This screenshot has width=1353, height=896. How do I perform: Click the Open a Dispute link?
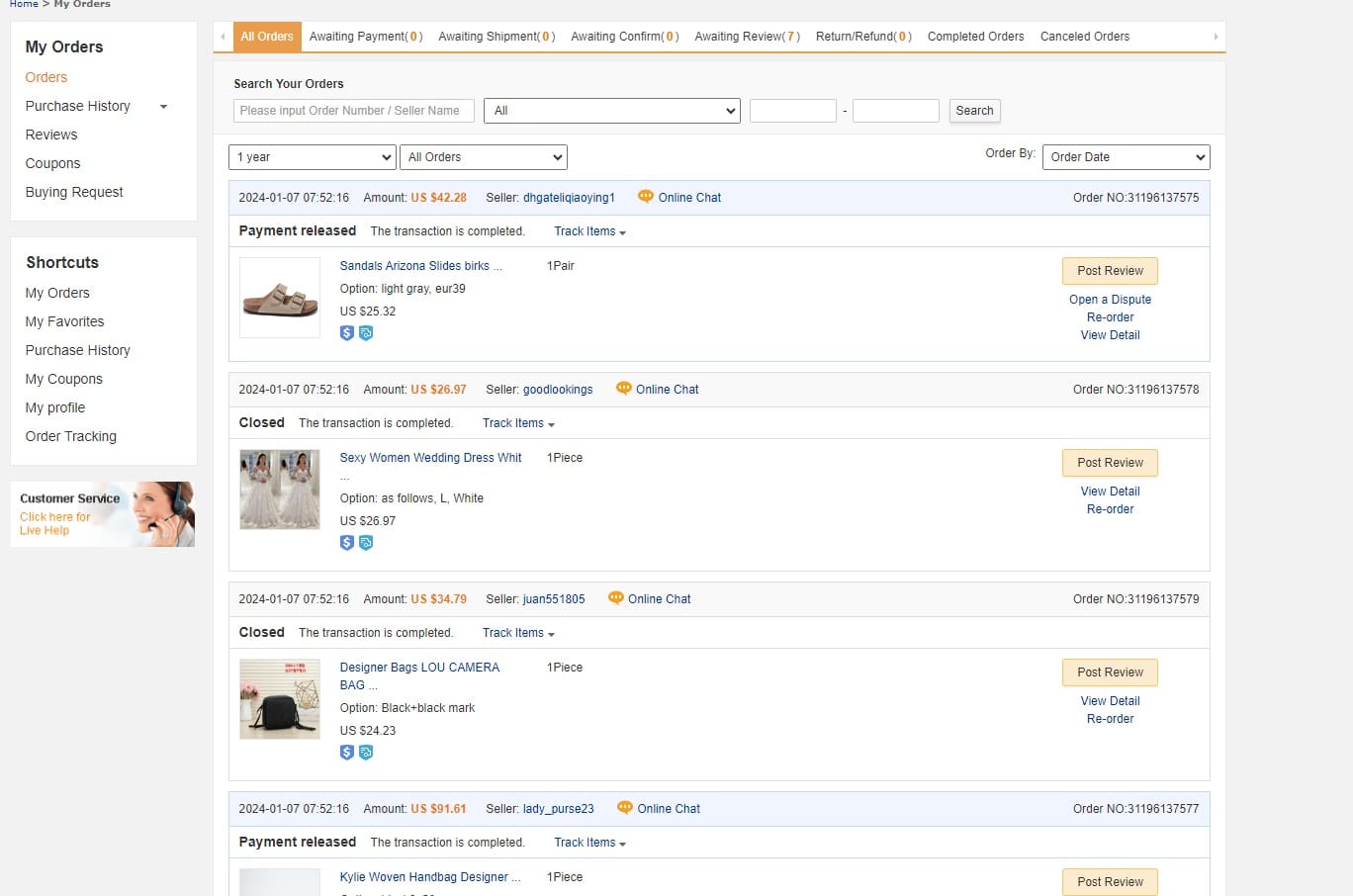tap(1110, 300)
